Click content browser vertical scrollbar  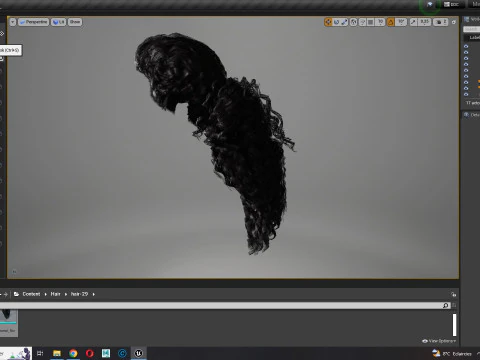454,325
